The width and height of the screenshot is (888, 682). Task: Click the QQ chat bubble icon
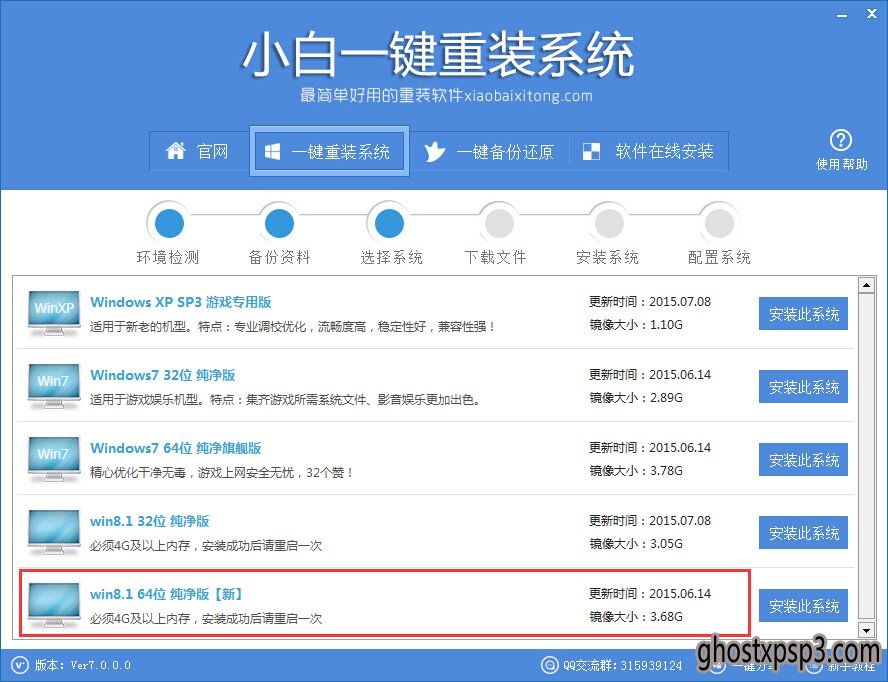[x=549, y=665]
